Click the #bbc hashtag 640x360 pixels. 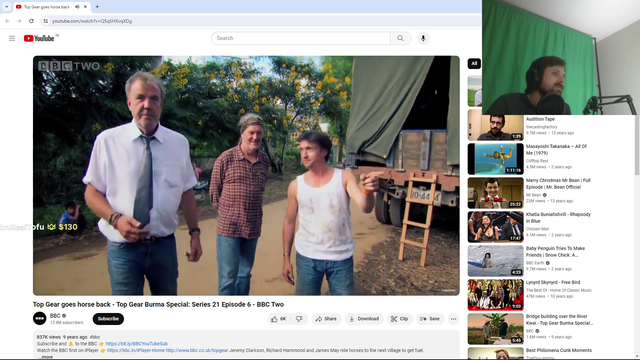click(95, 337)
